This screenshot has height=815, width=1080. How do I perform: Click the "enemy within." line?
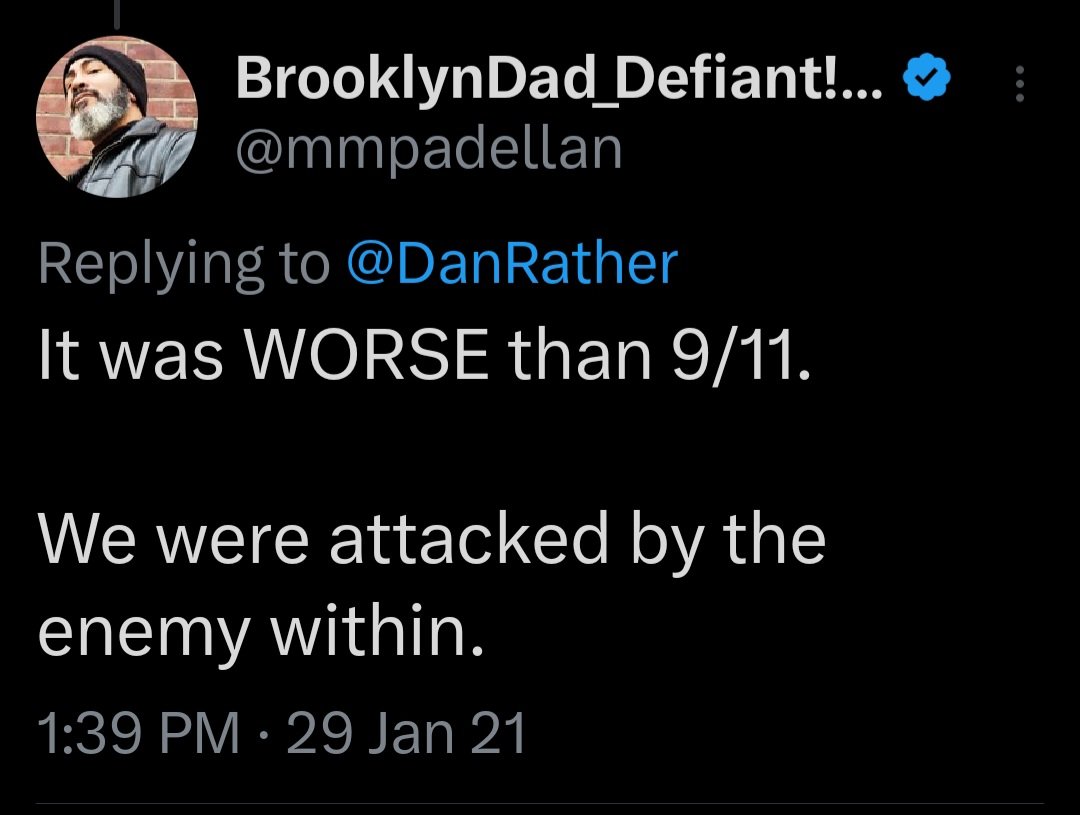point(261,631)
